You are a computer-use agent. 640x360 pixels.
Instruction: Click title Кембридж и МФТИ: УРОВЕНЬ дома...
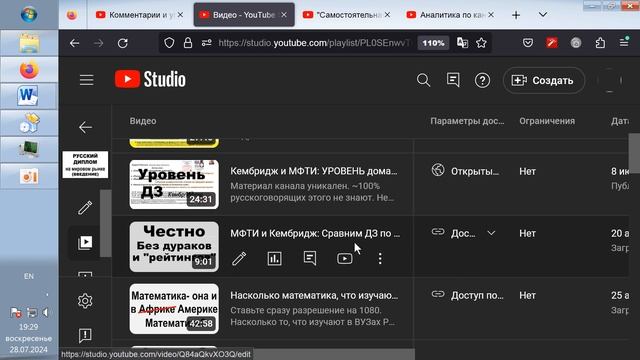pos(313,171)
